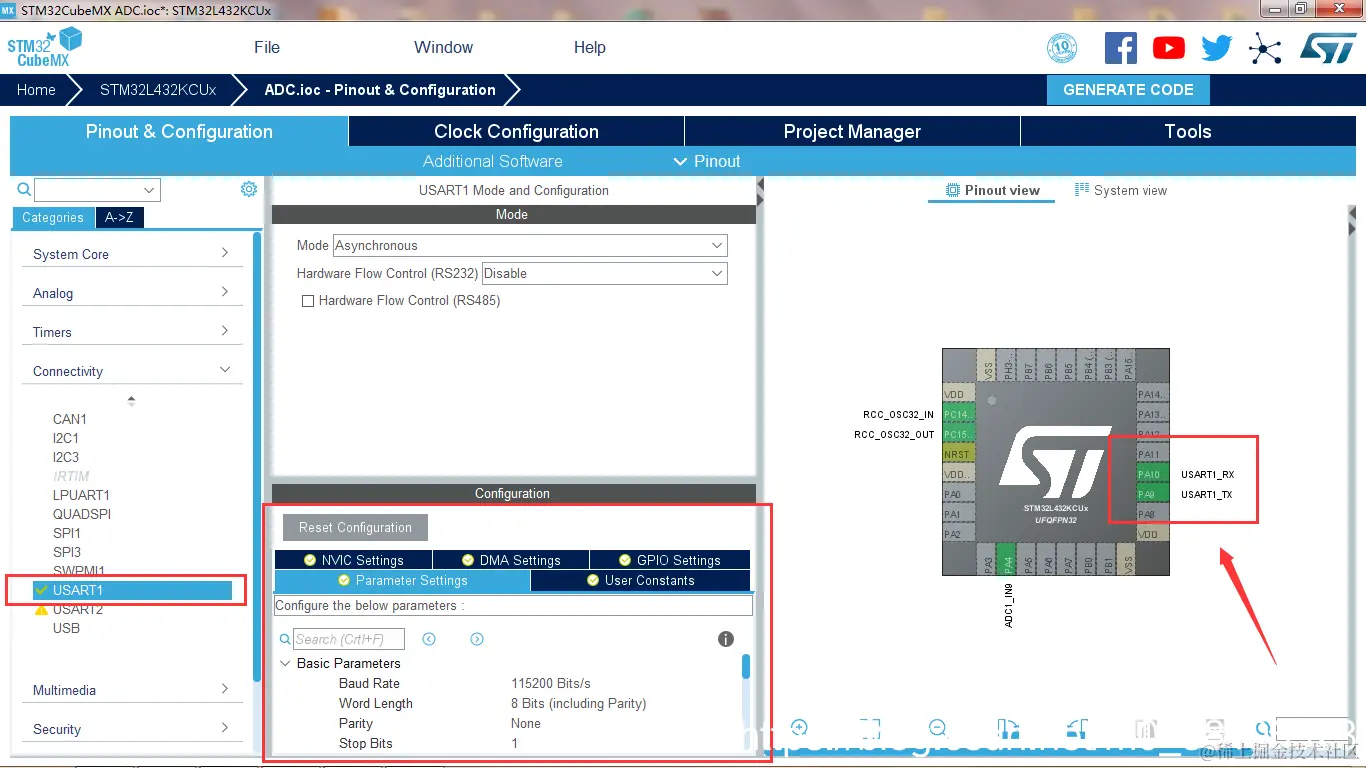Click the STM32L432KCUx breadcrumb

click(x=158, y=90)
